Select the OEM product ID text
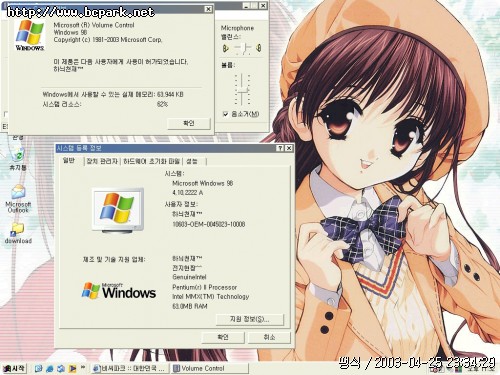 [x=209, y=224]
